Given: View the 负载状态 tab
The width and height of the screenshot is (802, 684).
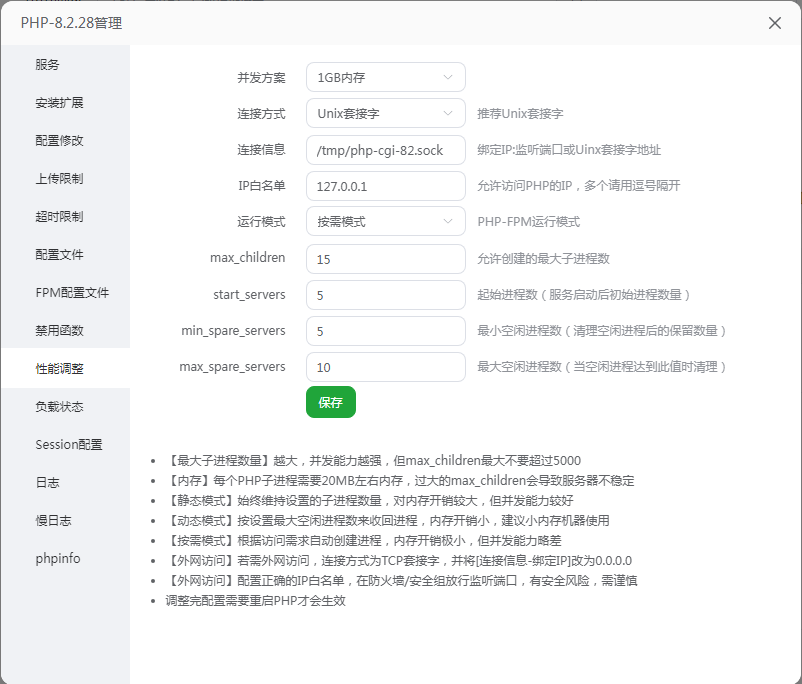Looking at the screenshot, I should coord(59,407).
